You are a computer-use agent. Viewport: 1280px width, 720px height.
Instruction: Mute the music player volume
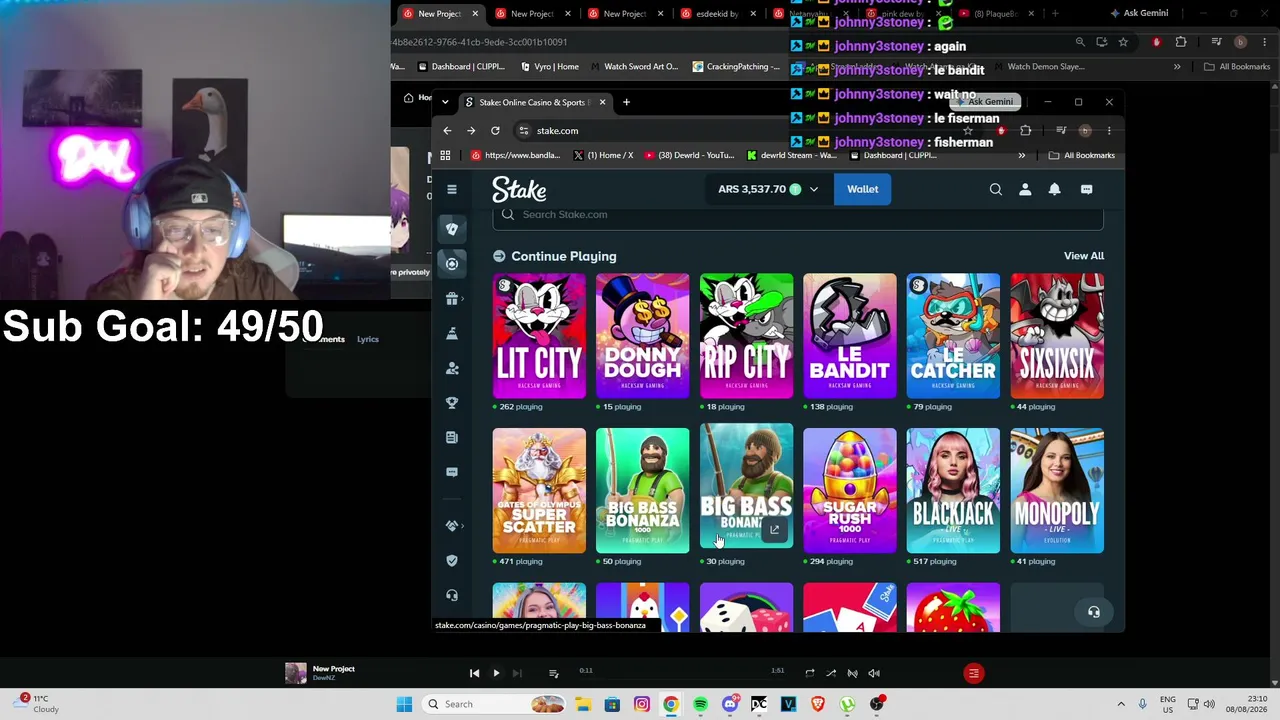(x=874, y=673)
